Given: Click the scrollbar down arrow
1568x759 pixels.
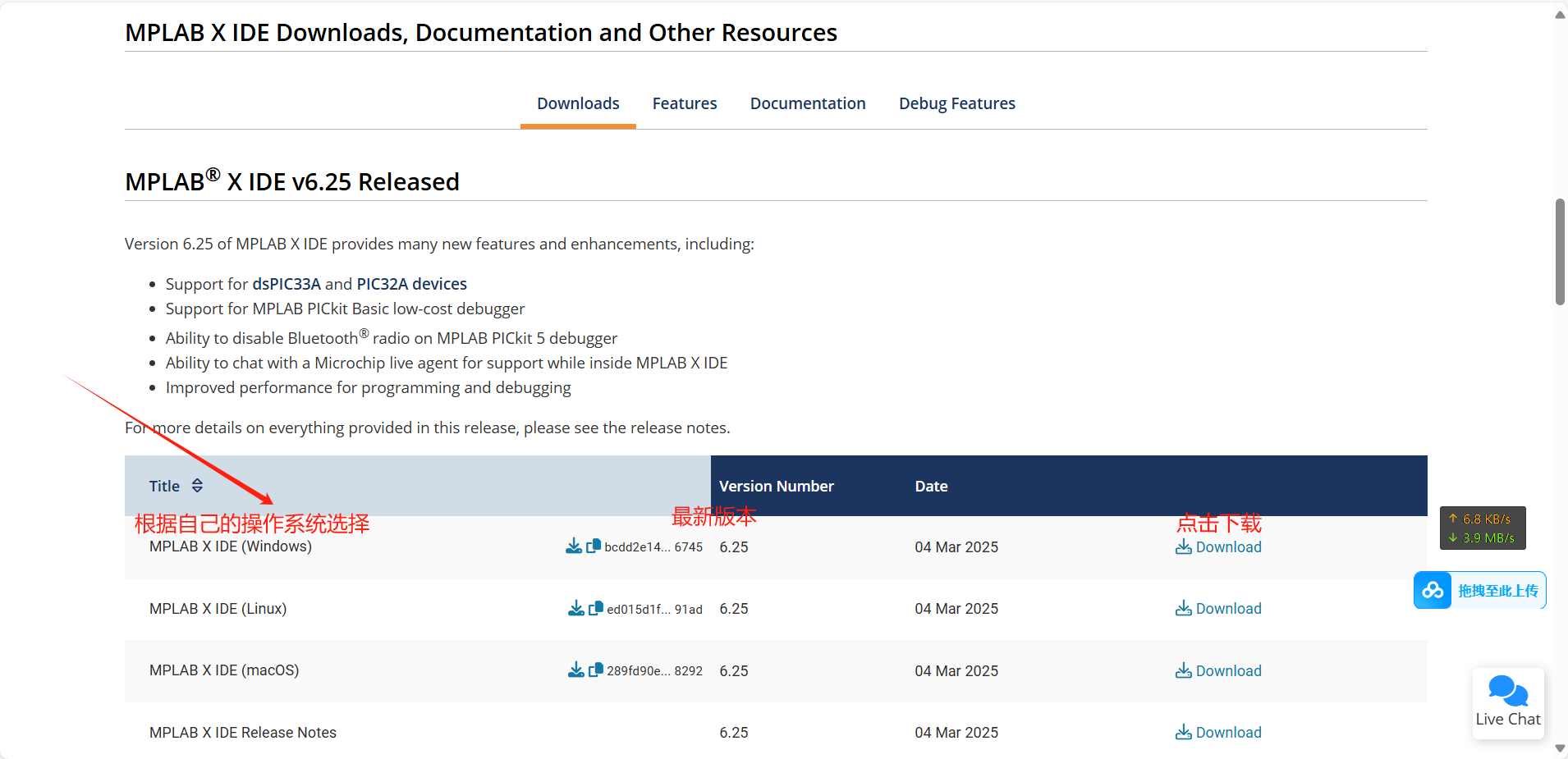Looking at the screenshot, I should [1560, 748].
